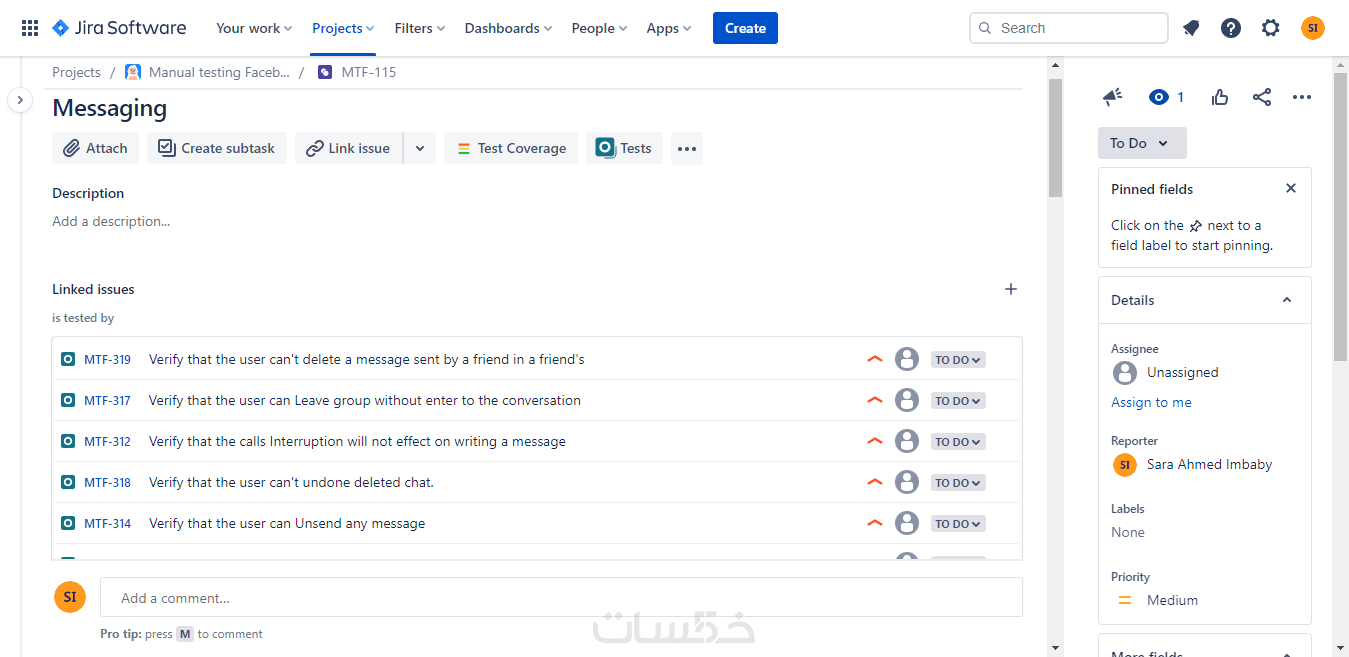Toggle the watch eye icon
The image size is (1349, 657).
[x=1159, y=97]
